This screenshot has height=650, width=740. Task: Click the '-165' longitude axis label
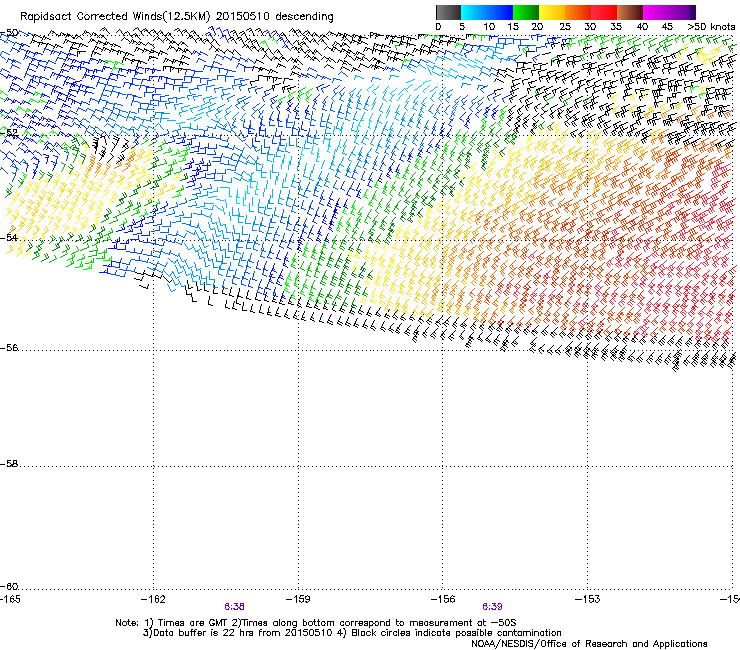10,599
